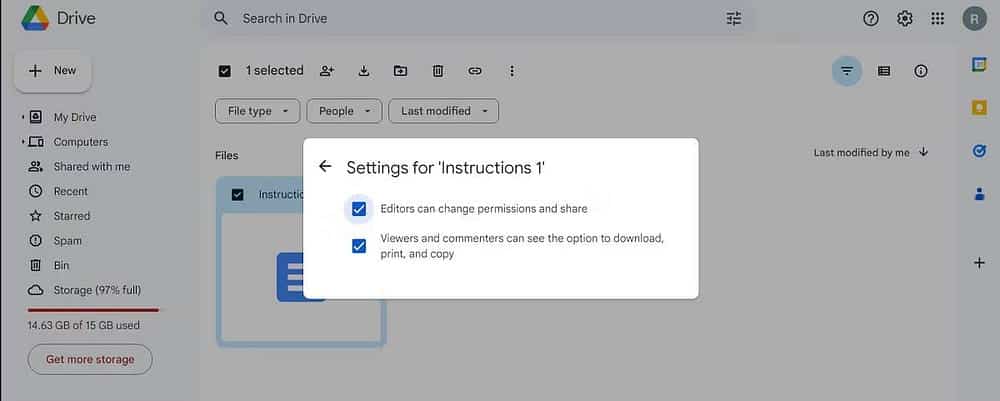Click 14.63 GB of 15 GB used text
1000x401 pixels.
(84, 325)
